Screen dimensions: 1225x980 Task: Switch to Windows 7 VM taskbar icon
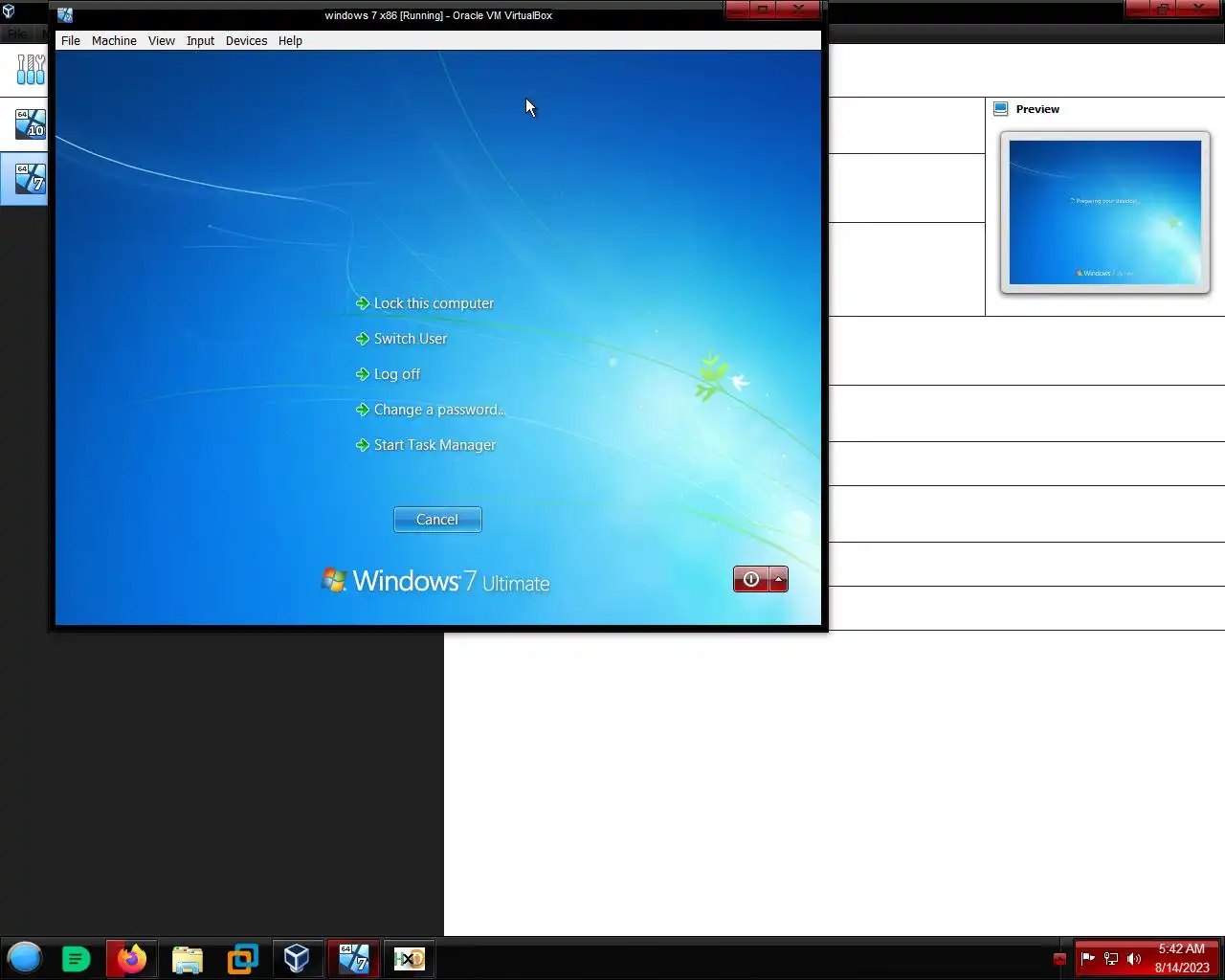click(353, 959)
